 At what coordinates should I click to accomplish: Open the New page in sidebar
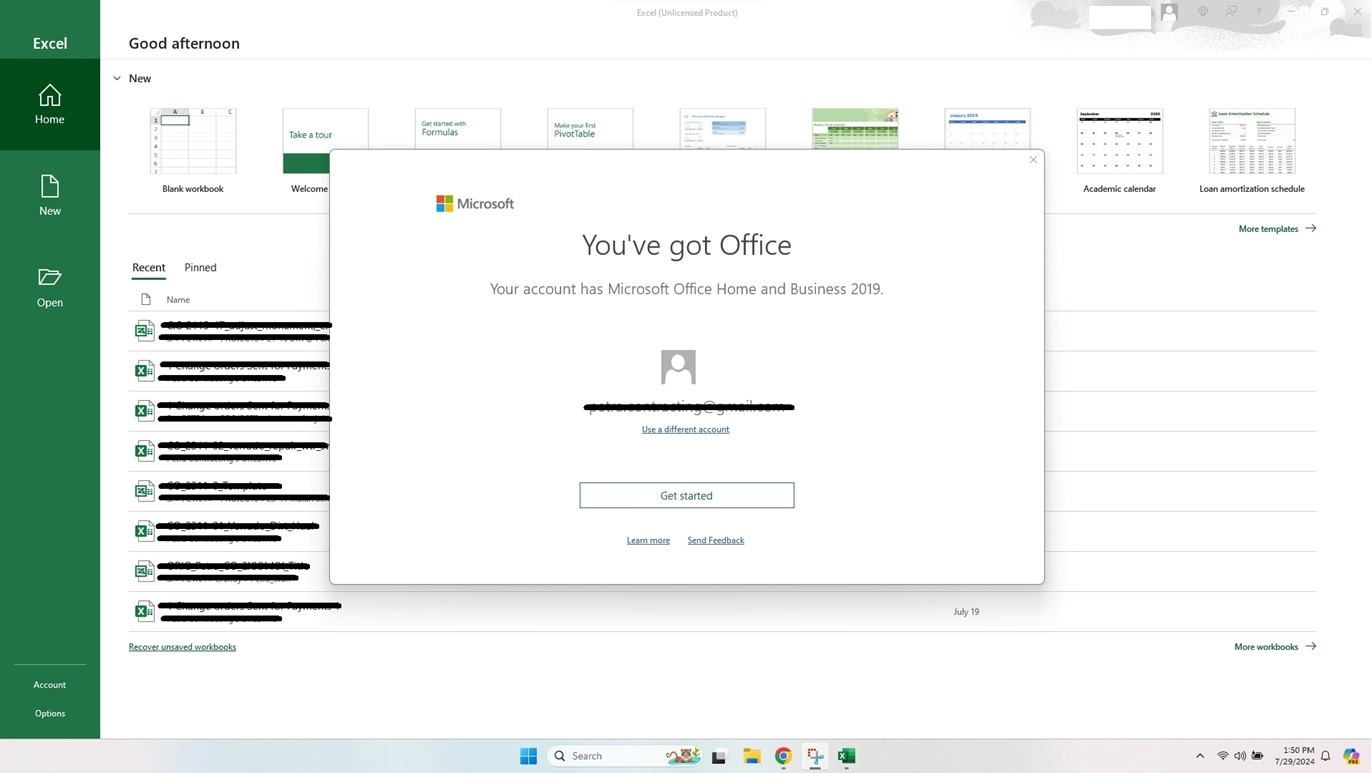point(50,196)
